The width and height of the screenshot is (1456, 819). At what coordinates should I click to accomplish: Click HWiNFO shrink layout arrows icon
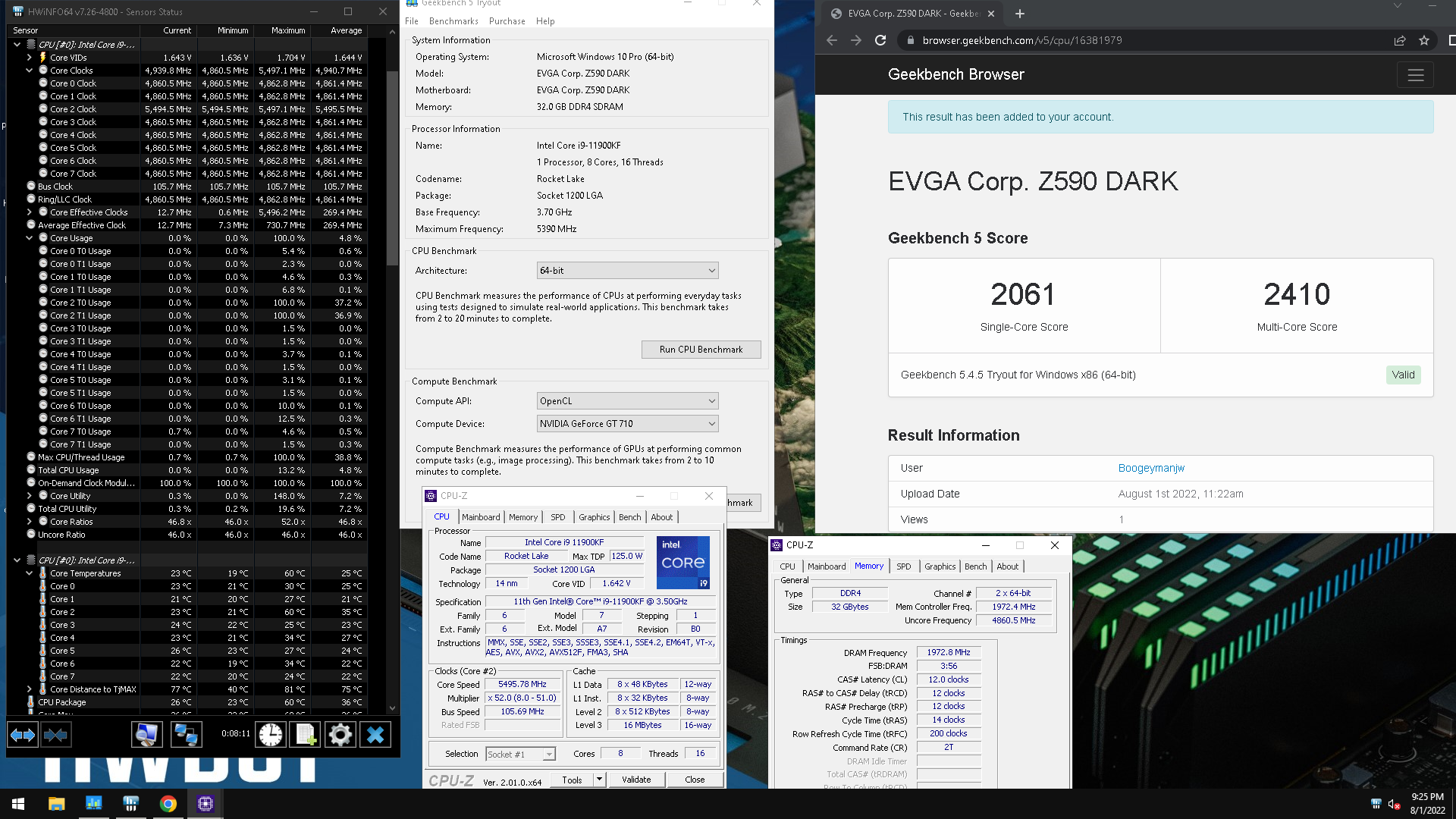tap(56, 734)
